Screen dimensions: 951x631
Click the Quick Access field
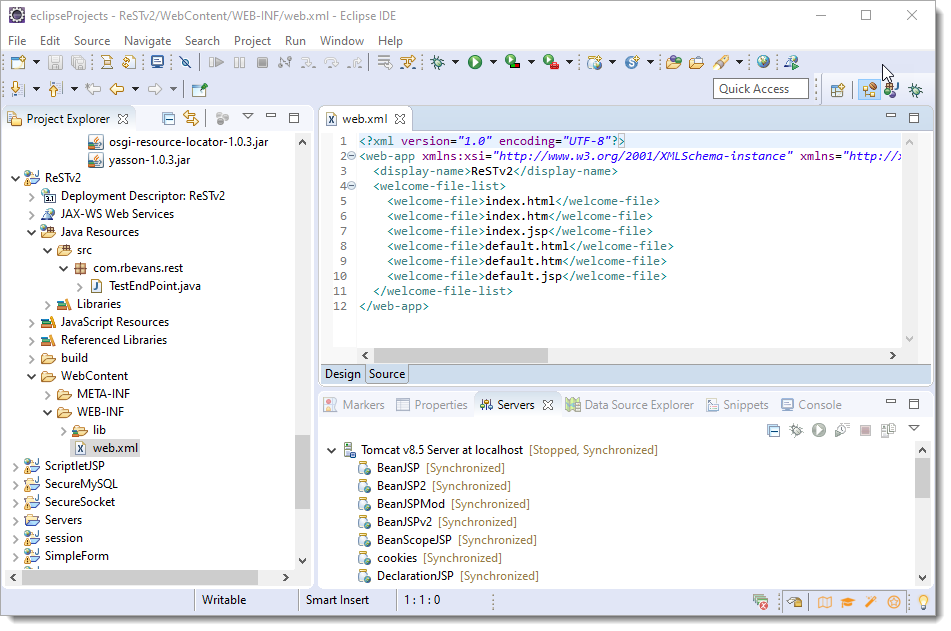pyautogui.click(x=761, y=89)
